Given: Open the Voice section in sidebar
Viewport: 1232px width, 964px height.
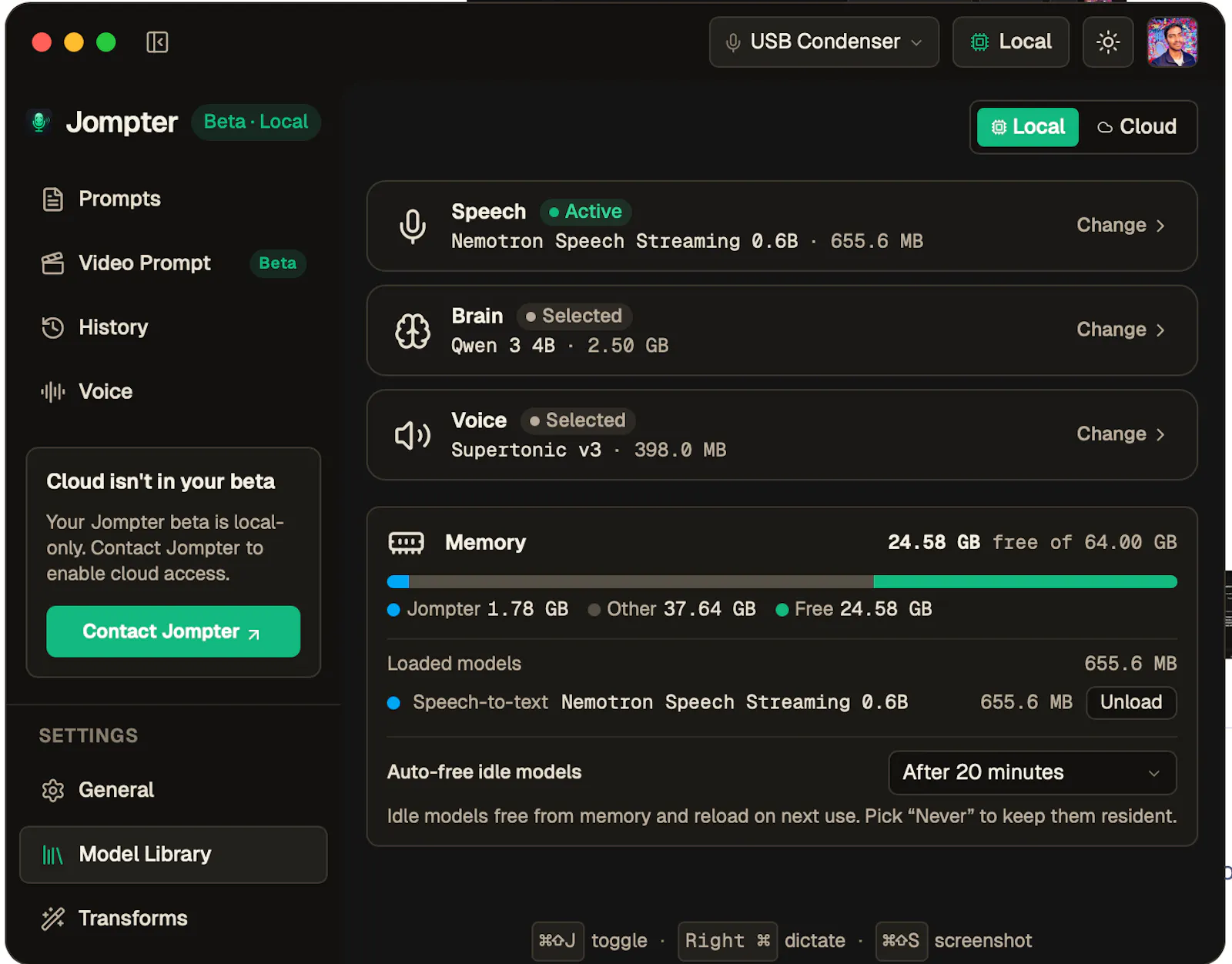Looking at the screenshot, I should (173, 392).
